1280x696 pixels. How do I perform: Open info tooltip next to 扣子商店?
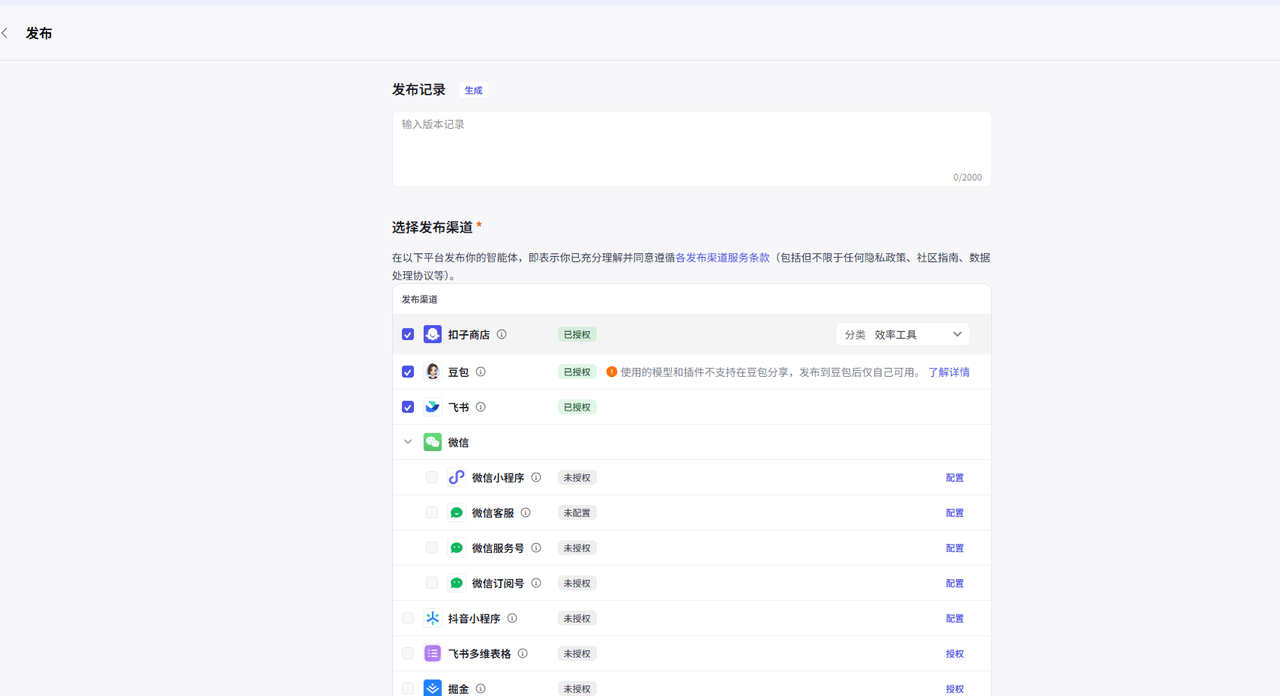click(x=502, y=334)
